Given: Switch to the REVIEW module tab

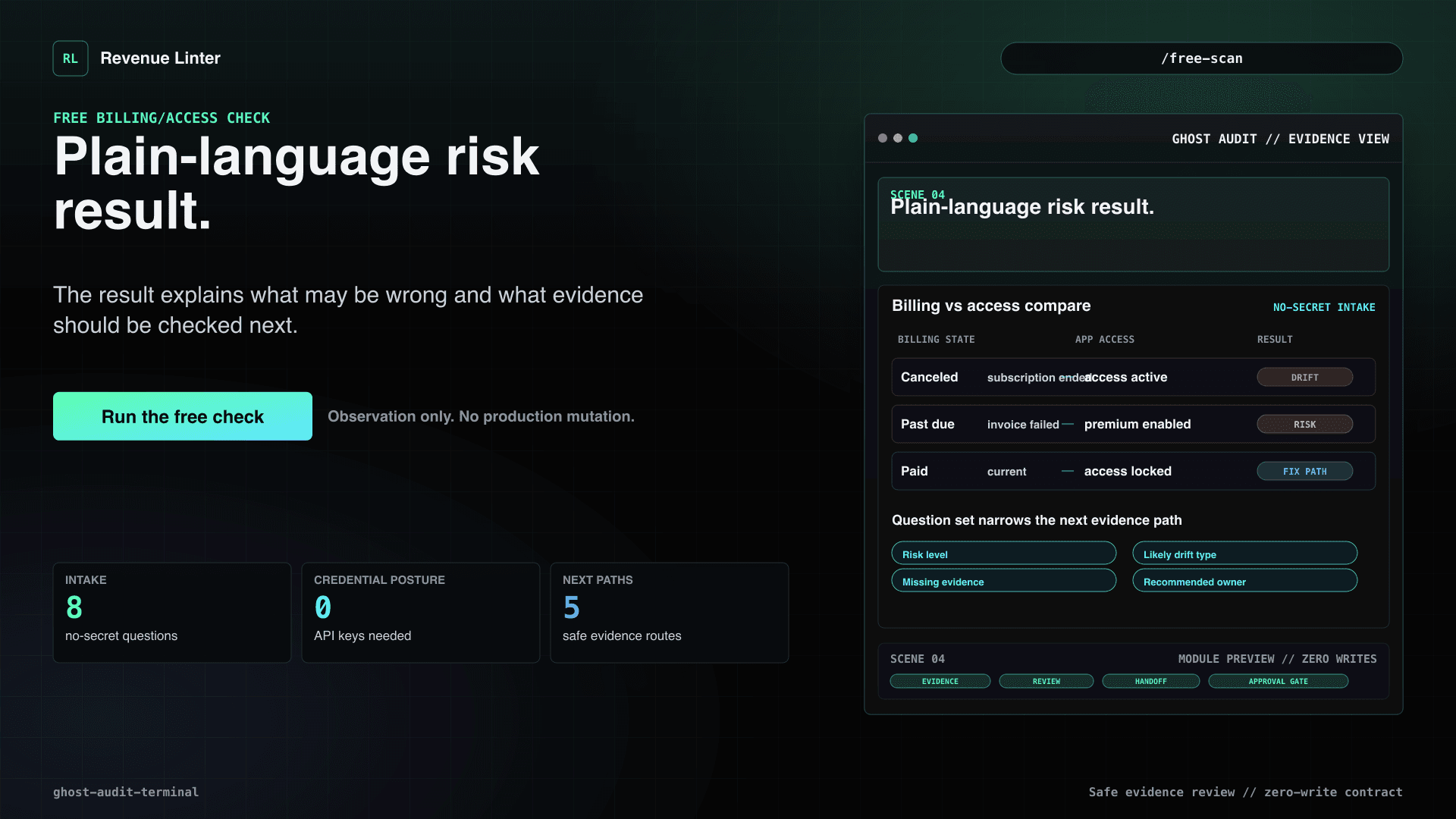Looking at the screenshot, I should click(x=1046, y=681).
